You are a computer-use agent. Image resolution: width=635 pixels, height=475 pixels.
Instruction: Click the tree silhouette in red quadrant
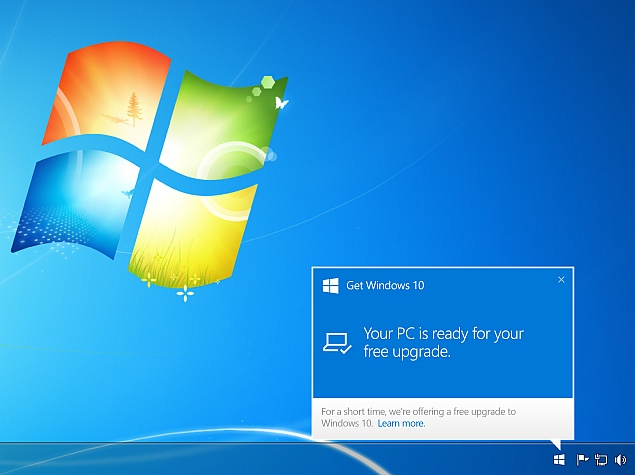(x=132, y=108)
